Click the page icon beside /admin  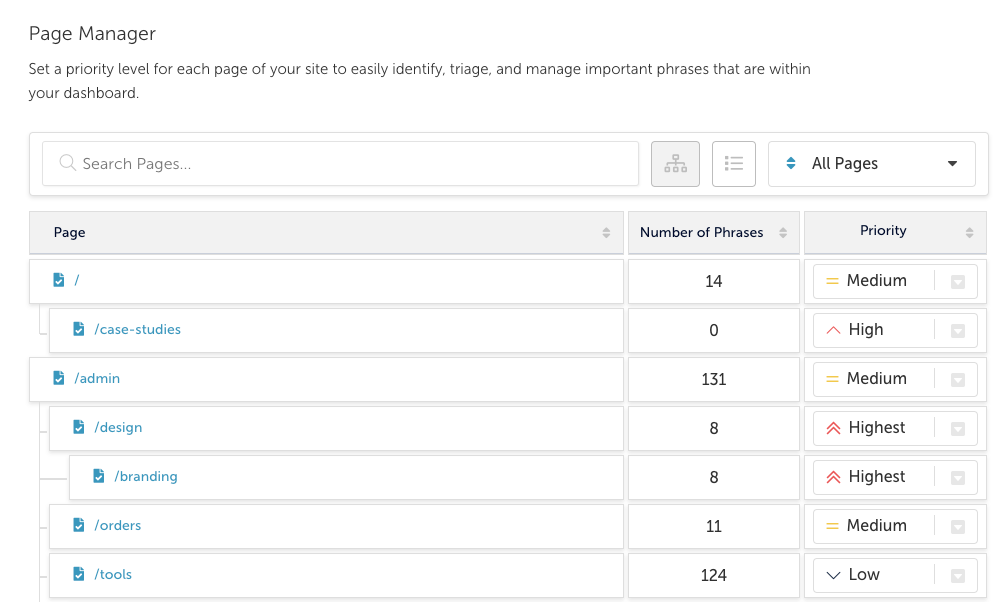point(59,378)
